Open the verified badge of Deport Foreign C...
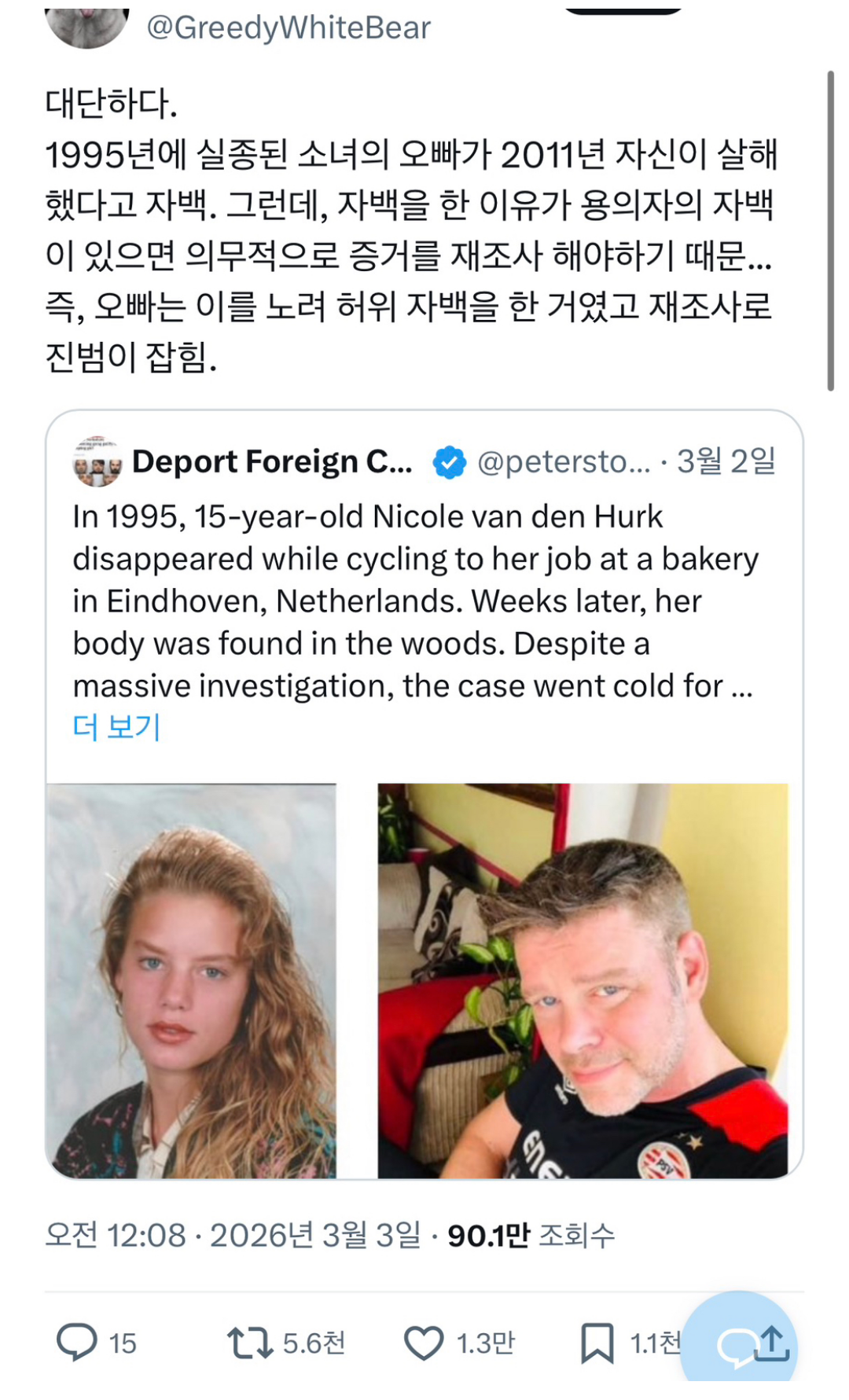The height and width of the screenshot is (1400, 849). point(449,462)
